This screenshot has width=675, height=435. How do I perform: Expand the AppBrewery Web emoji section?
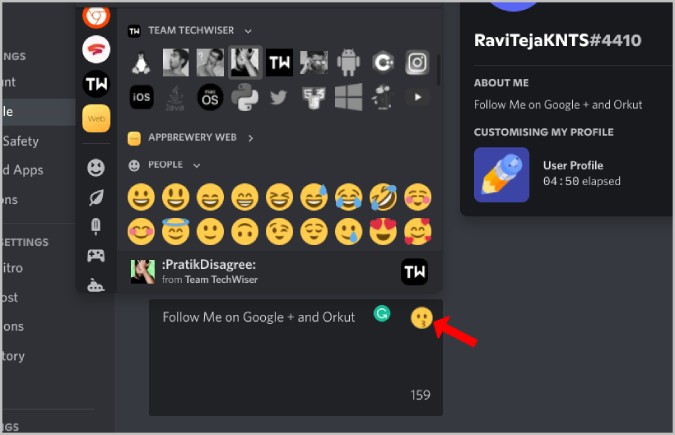251,138
